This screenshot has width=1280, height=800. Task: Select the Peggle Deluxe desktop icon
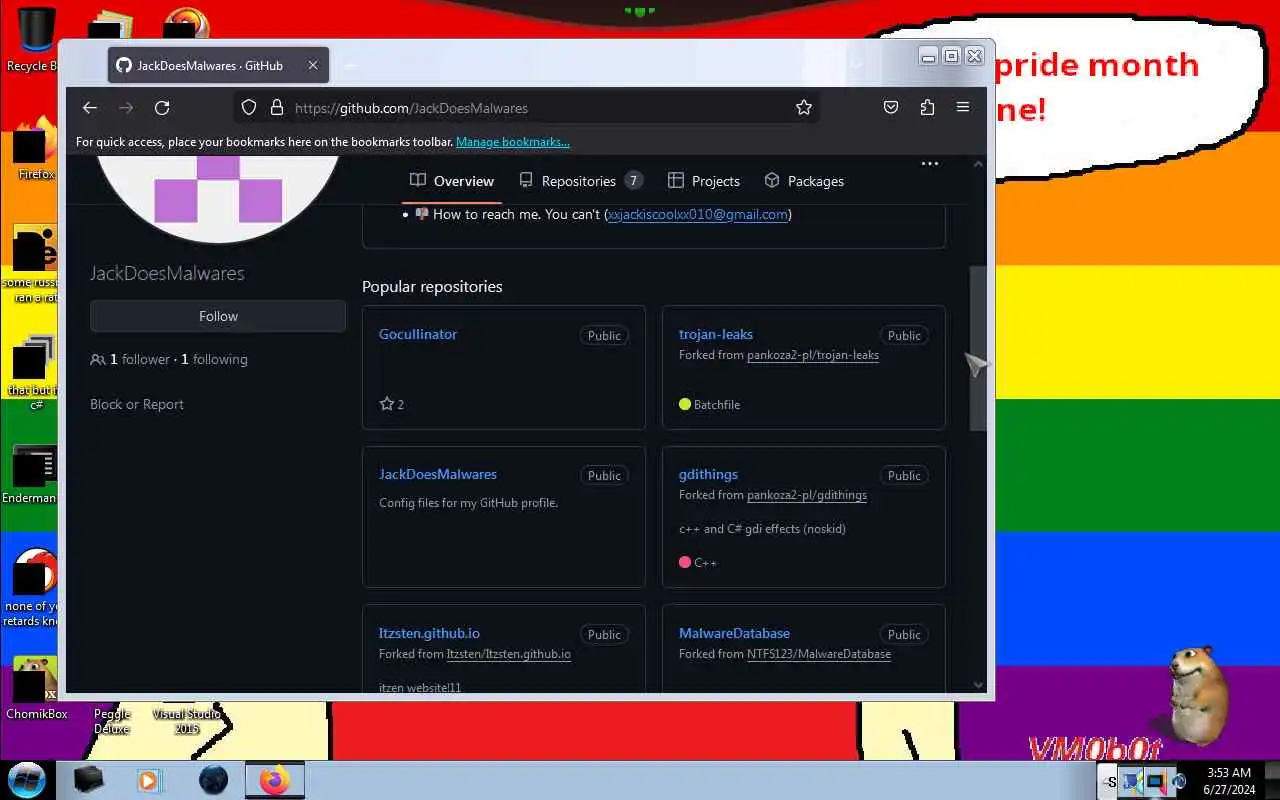[112, 720]
